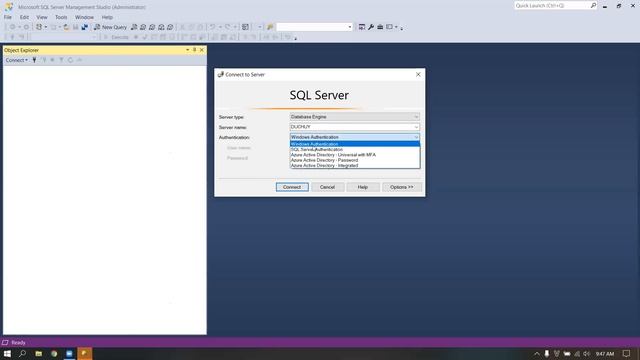Open the Edit menu

click(x=24, y=17)
